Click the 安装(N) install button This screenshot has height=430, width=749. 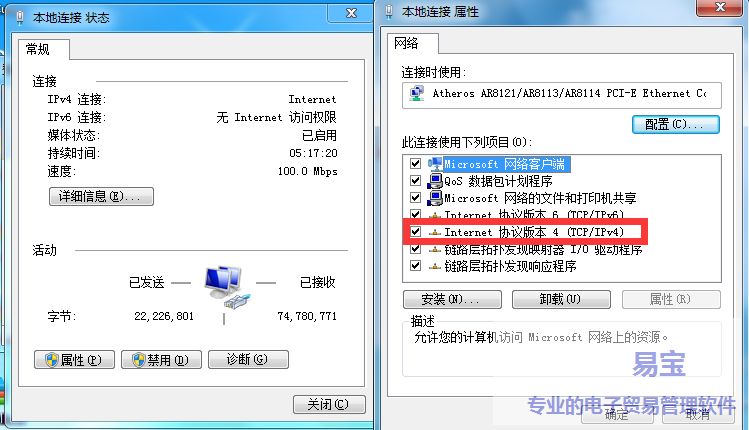point(452,300)
